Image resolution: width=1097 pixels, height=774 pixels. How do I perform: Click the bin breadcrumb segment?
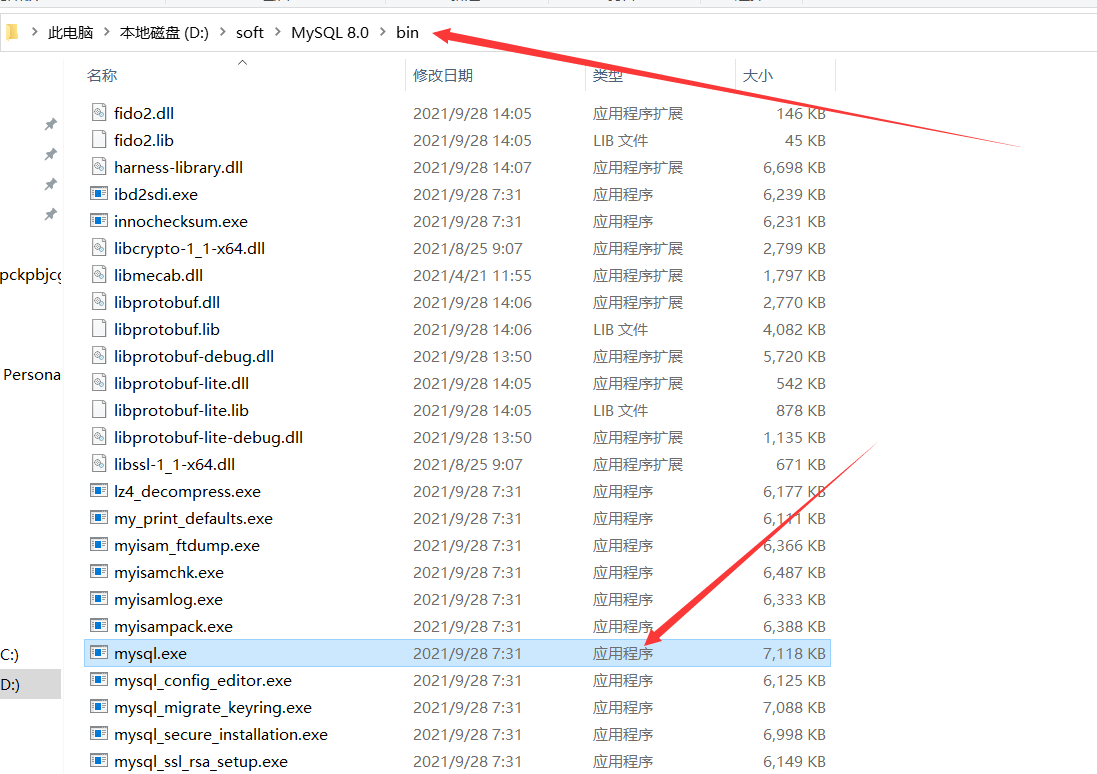[407, 32]
